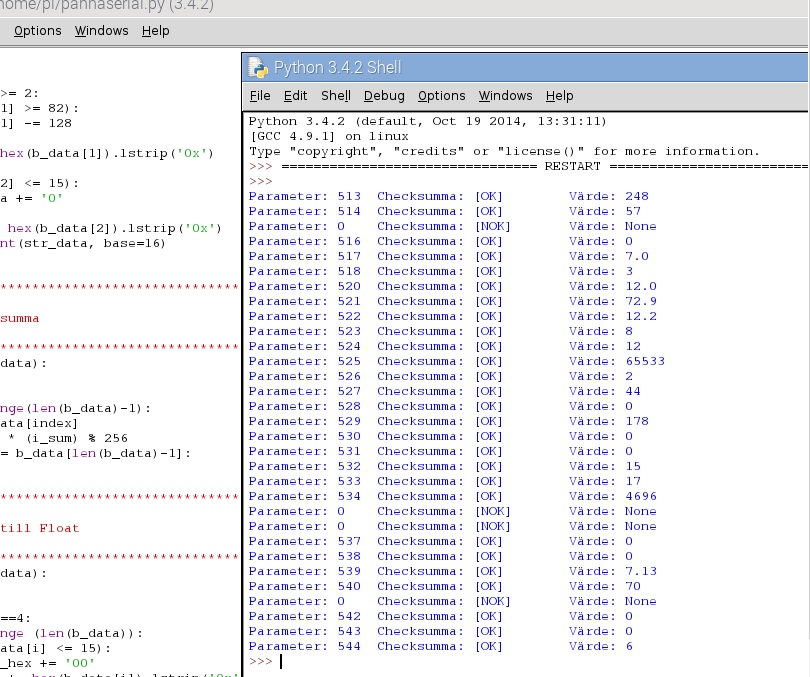The width and height of the screenshot is (810, 677).
Task: Click value 72.9 in Parameter 521 row
Action: click(641, 301)
